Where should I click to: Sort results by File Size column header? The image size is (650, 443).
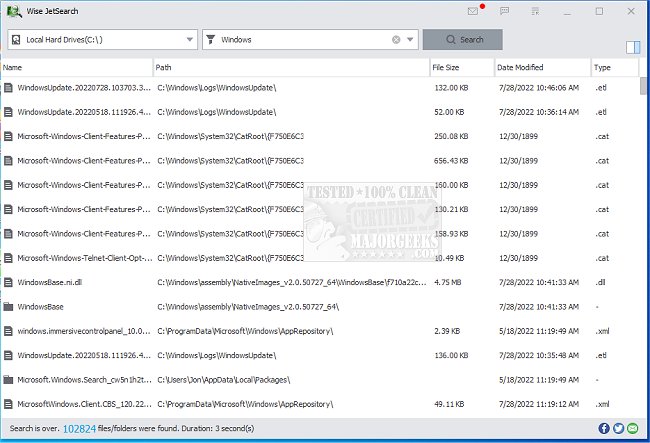[x=462, y=68]
